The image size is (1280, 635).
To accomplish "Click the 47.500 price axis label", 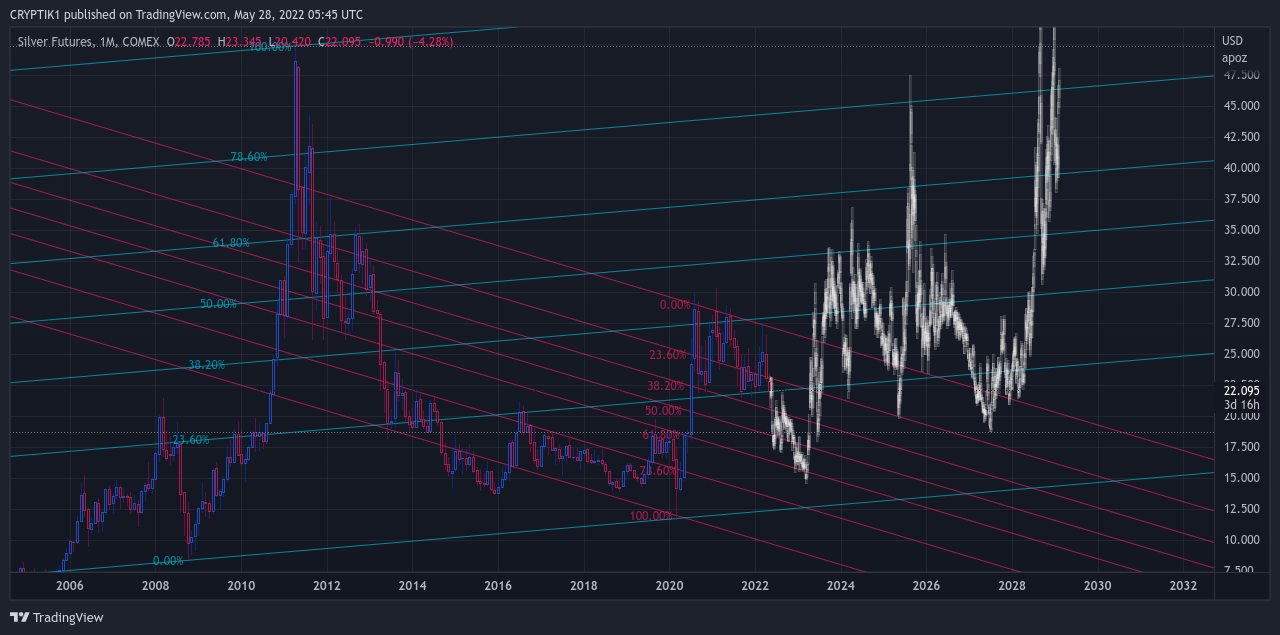I will pyautogui.click(x=1240, y=74).
